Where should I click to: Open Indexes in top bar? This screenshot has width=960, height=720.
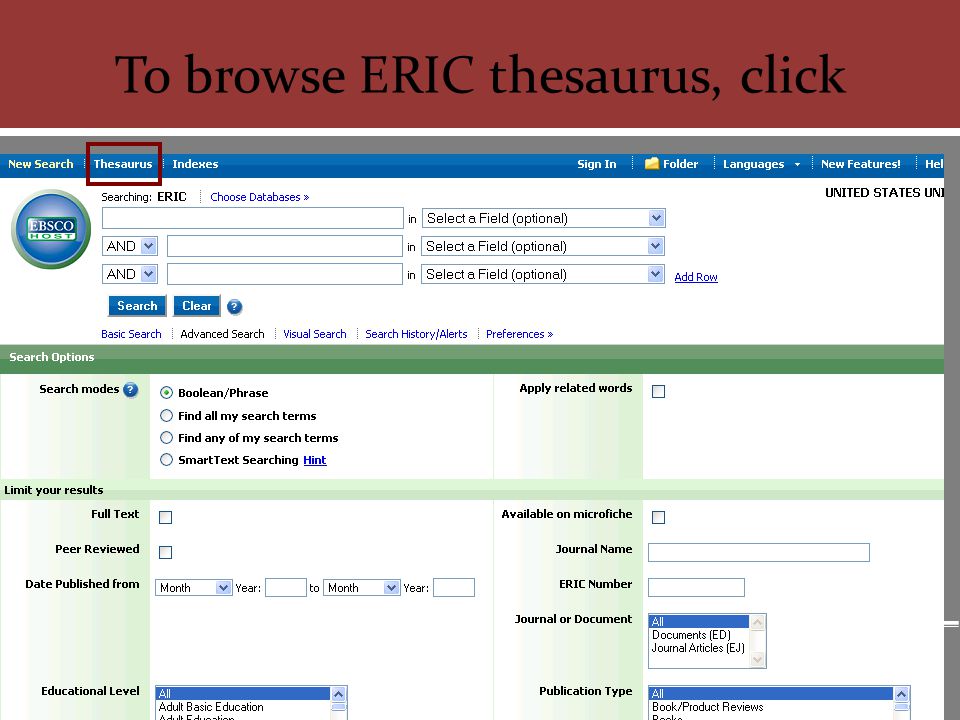click(195, 164)
